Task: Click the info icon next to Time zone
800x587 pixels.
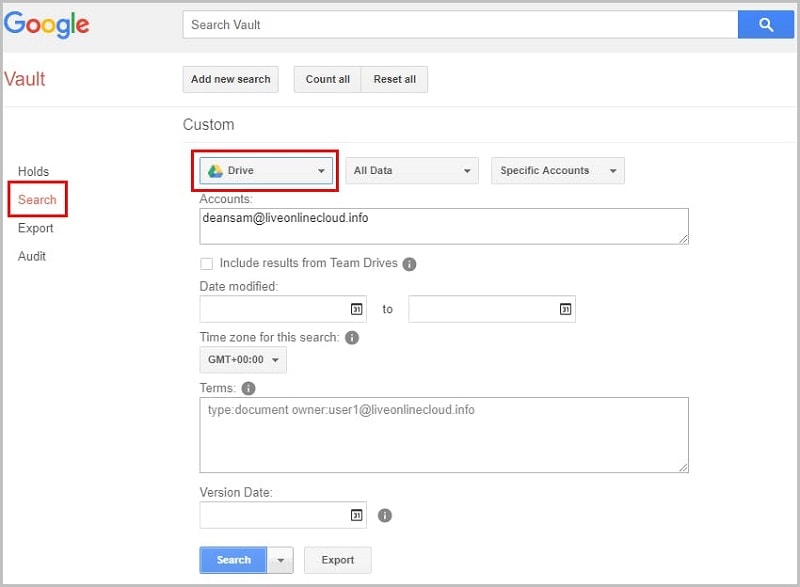Action: coord(350,338)
